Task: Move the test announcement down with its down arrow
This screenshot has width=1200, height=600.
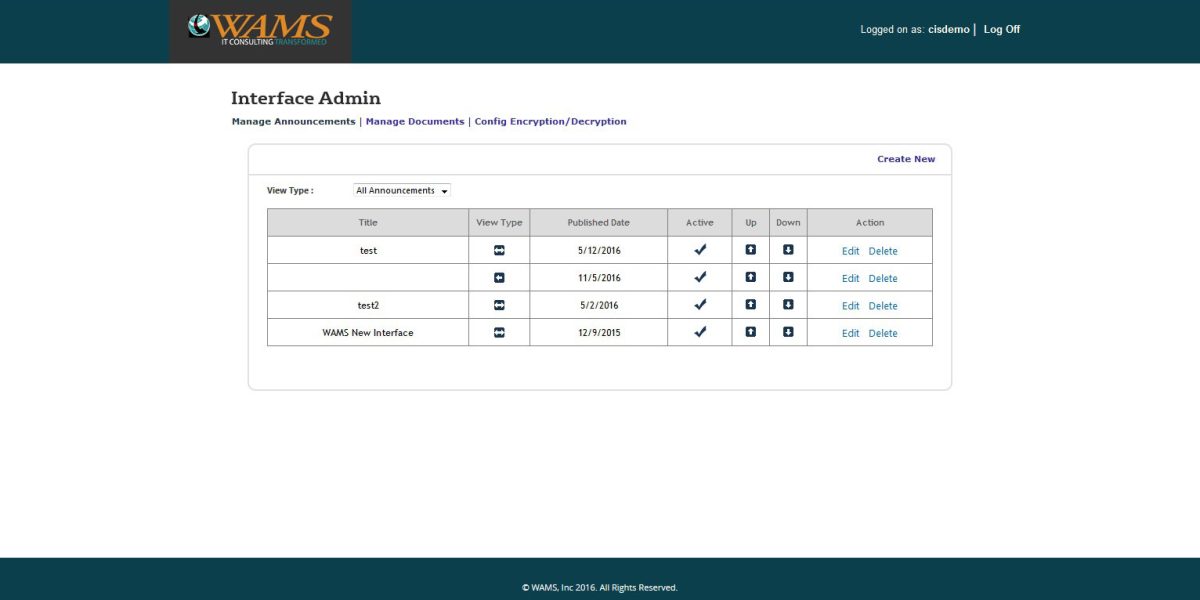Action: coord(788,249)
